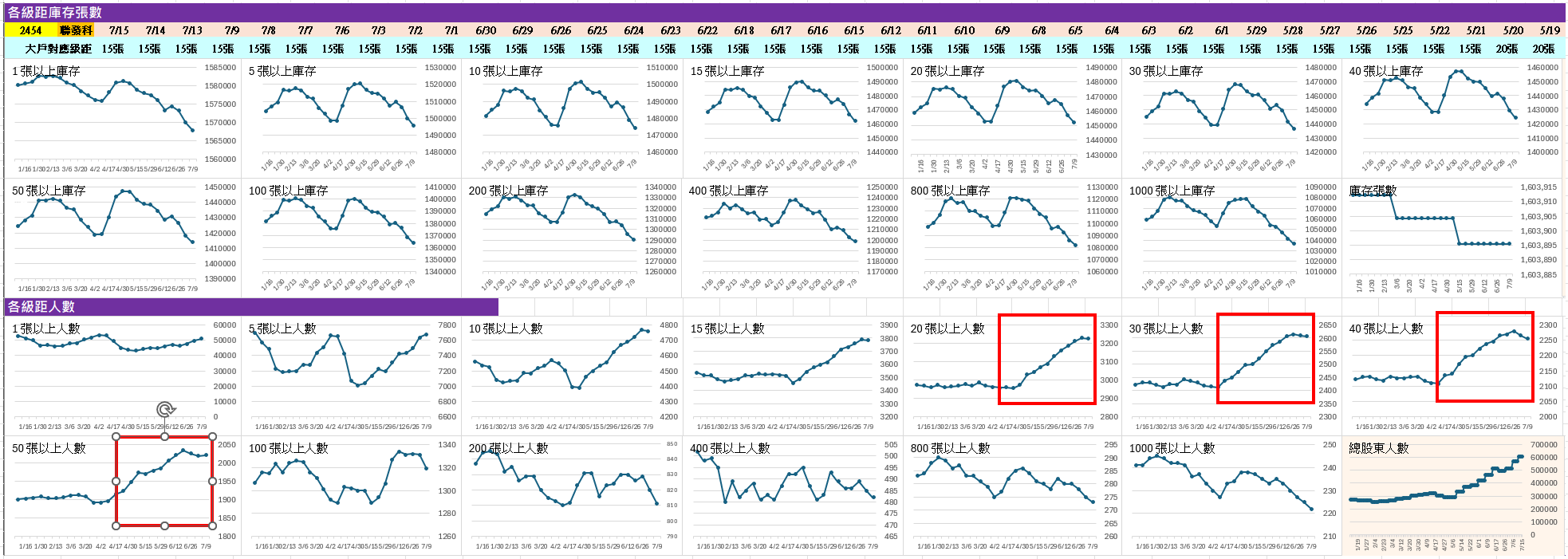
Task: Click the rotate handle above the selected red box
Action: pos(165,410)
